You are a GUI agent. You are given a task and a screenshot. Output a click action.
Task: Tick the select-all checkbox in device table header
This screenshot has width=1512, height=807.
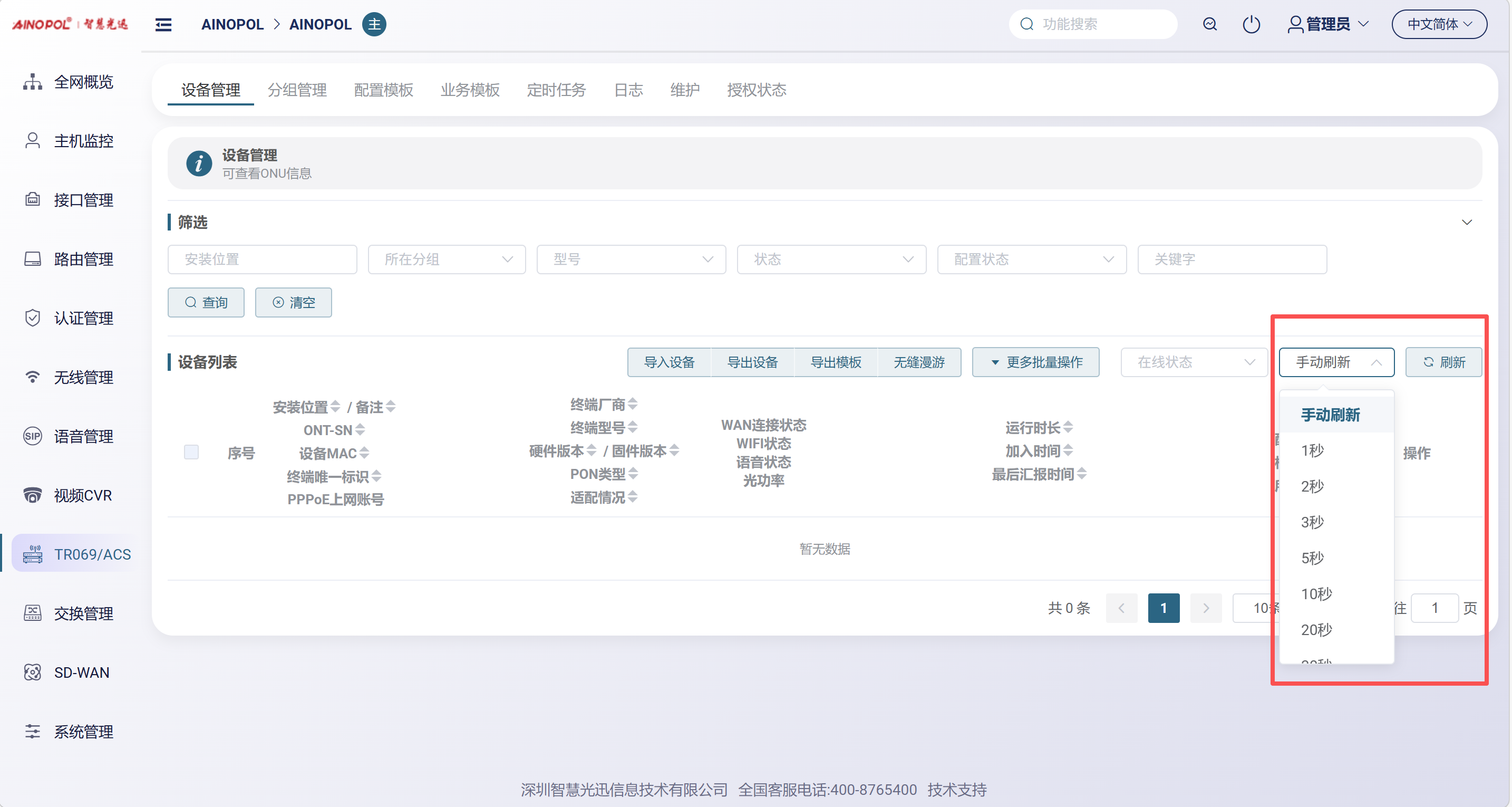pyautogui.click(x=191, y=451)
